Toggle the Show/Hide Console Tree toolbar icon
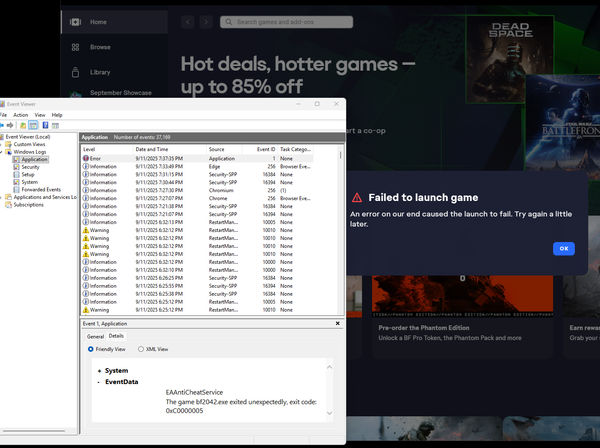 pos(33,125)
